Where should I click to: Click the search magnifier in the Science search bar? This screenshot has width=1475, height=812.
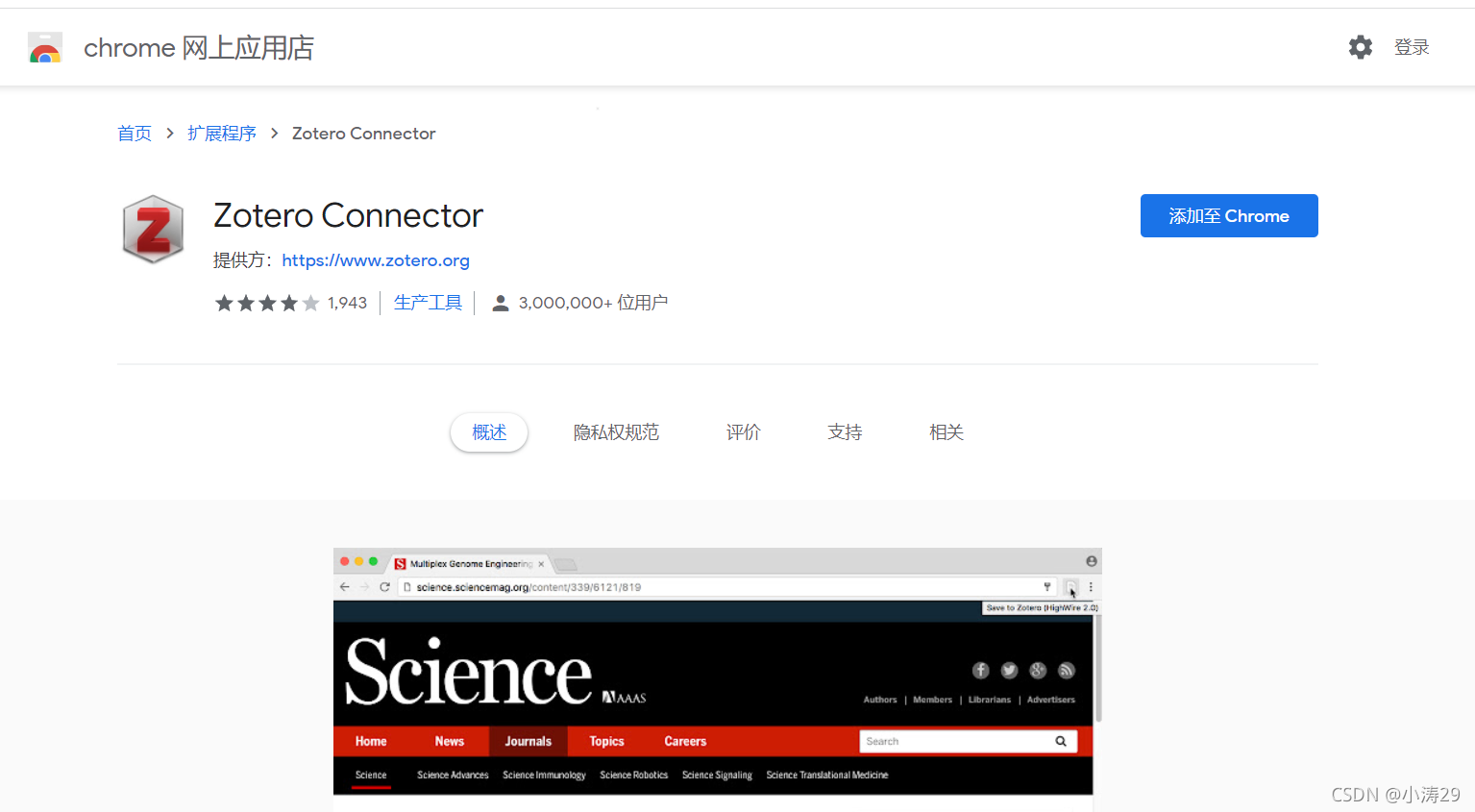point(1060,741)
